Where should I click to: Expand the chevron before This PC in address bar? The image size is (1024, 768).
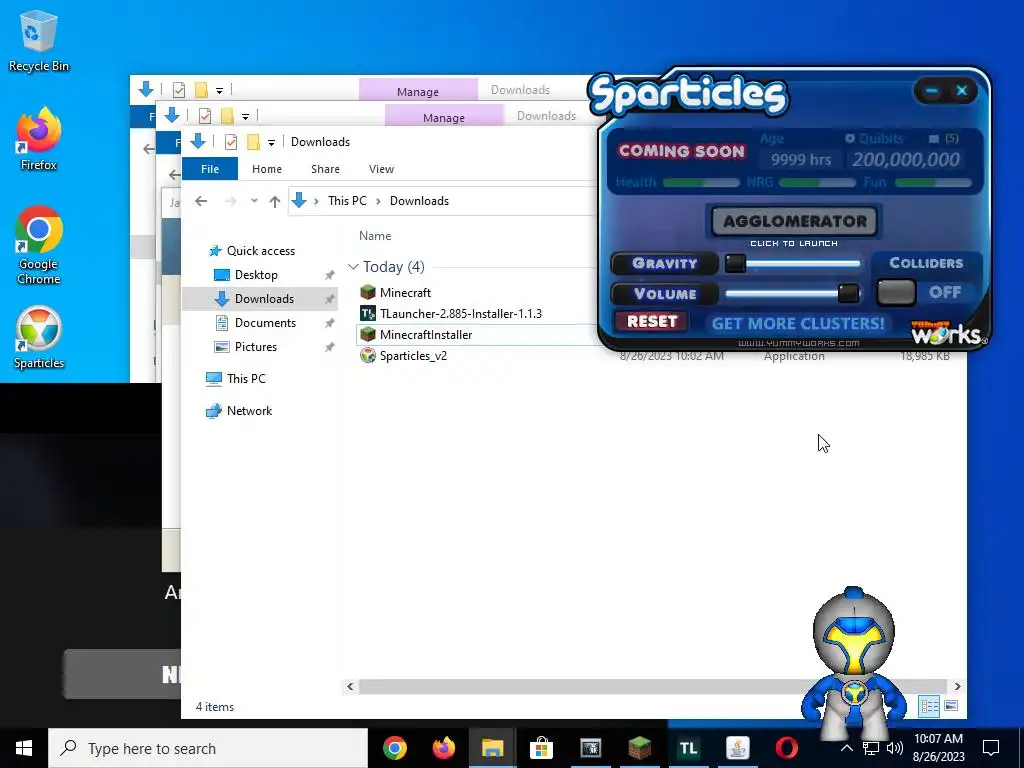tap(316, 201)
